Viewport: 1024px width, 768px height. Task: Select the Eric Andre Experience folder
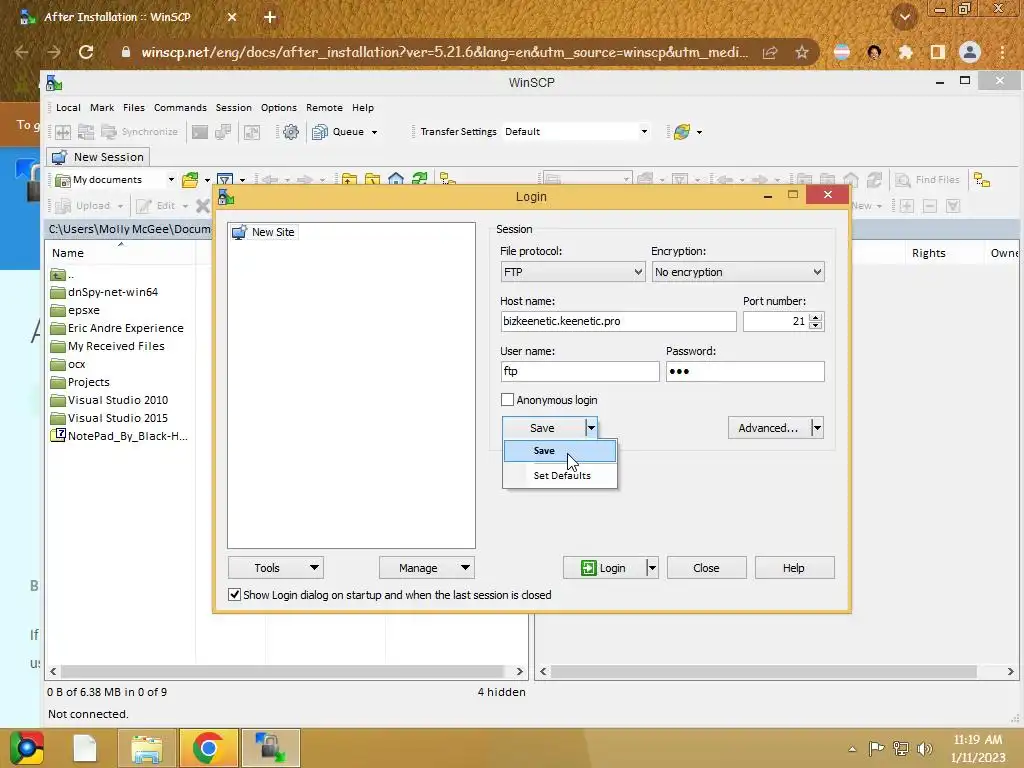click(x=118, y=328)
